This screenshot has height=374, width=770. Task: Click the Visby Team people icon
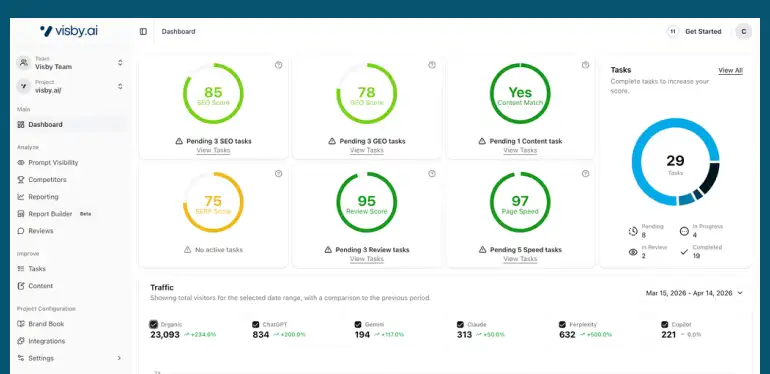24,63
